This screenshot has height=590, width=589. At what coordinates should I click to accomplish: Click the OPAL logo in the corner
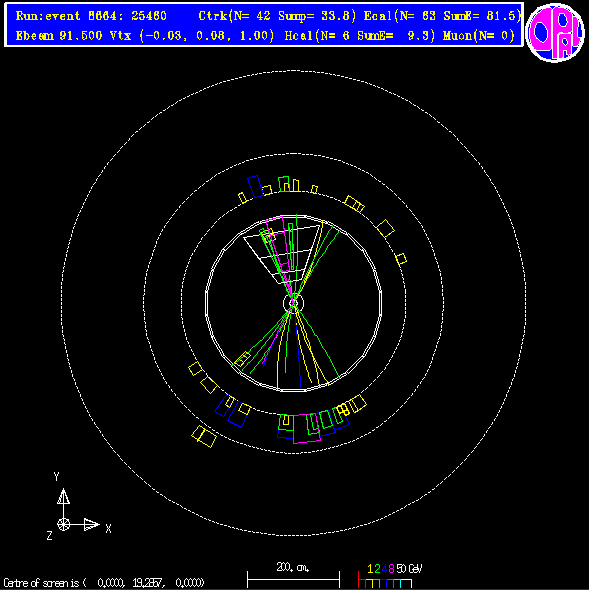(x=555, y=33)
